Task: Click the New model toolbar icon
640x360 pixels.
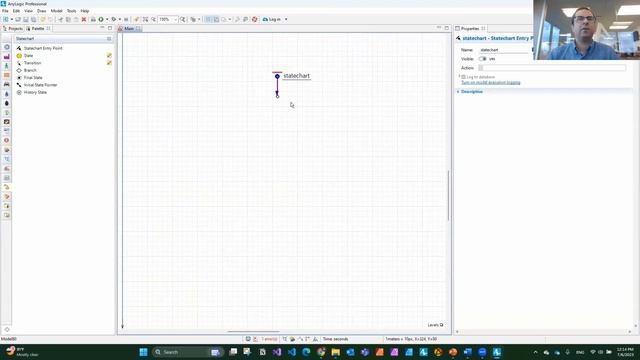Action: 6,19
